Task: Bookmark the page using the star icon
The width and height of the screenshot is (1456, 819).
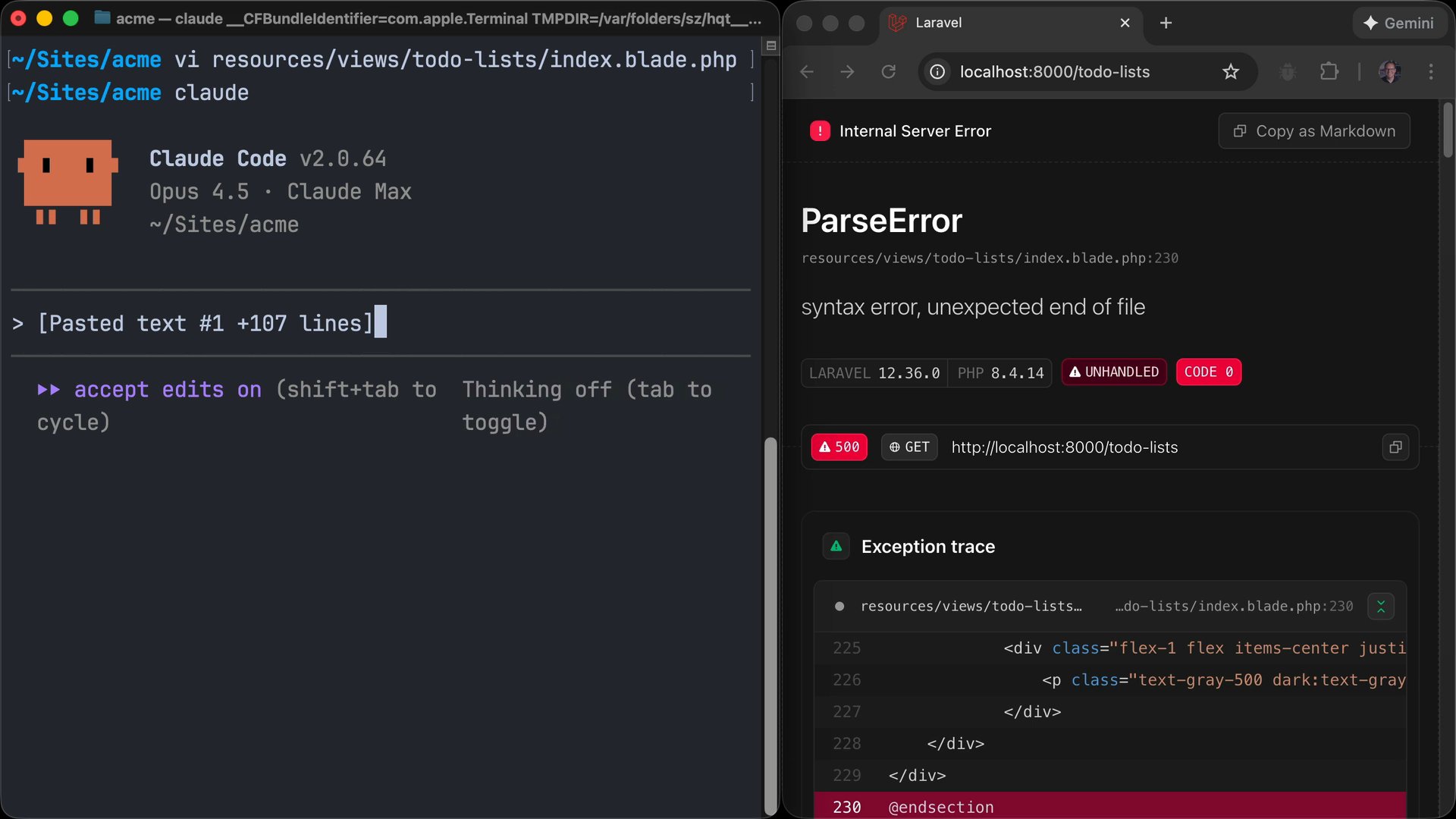Action: click(1232, 71)
